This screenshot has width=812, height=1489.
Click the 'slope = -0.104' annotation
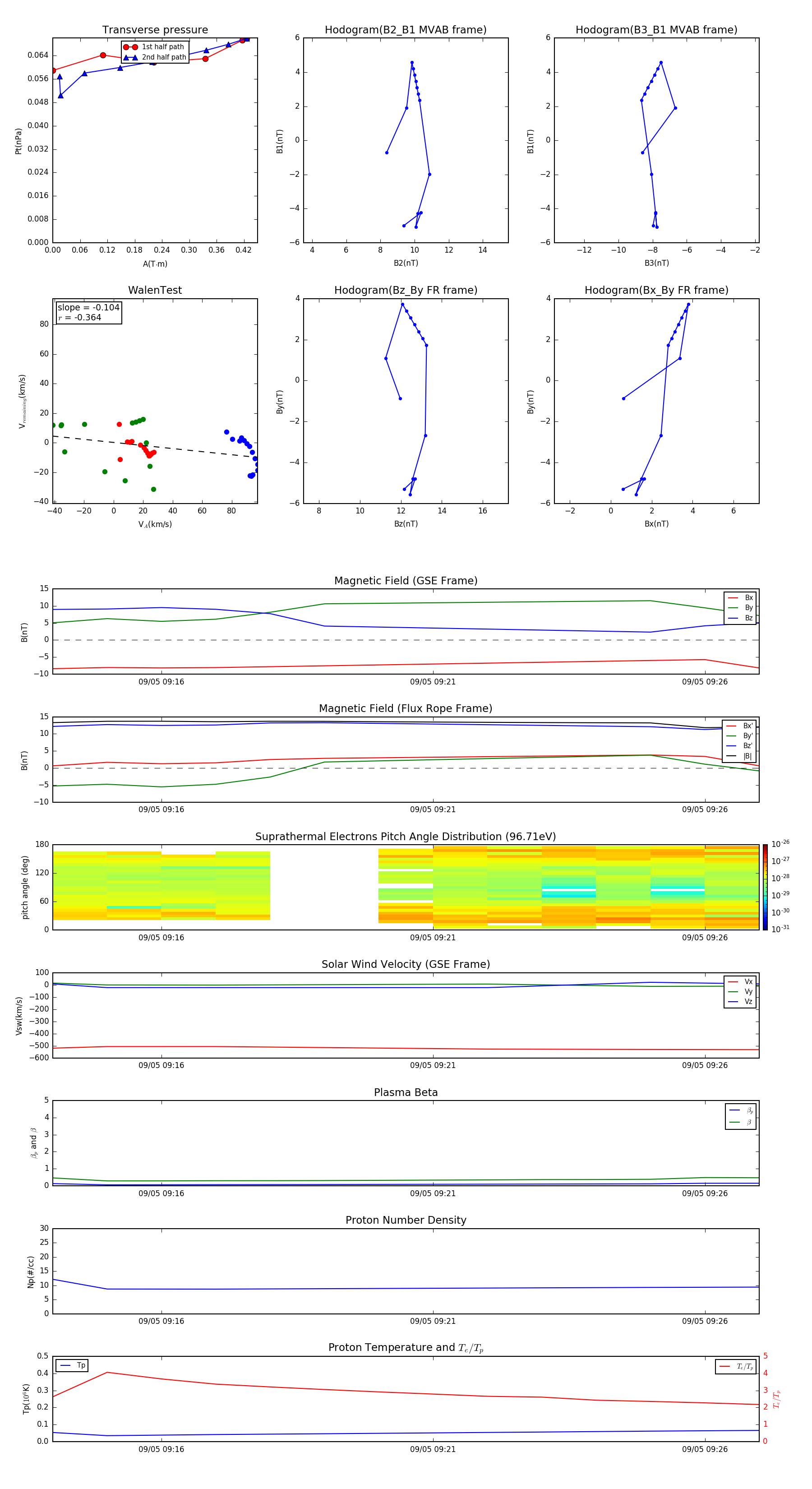88,308
